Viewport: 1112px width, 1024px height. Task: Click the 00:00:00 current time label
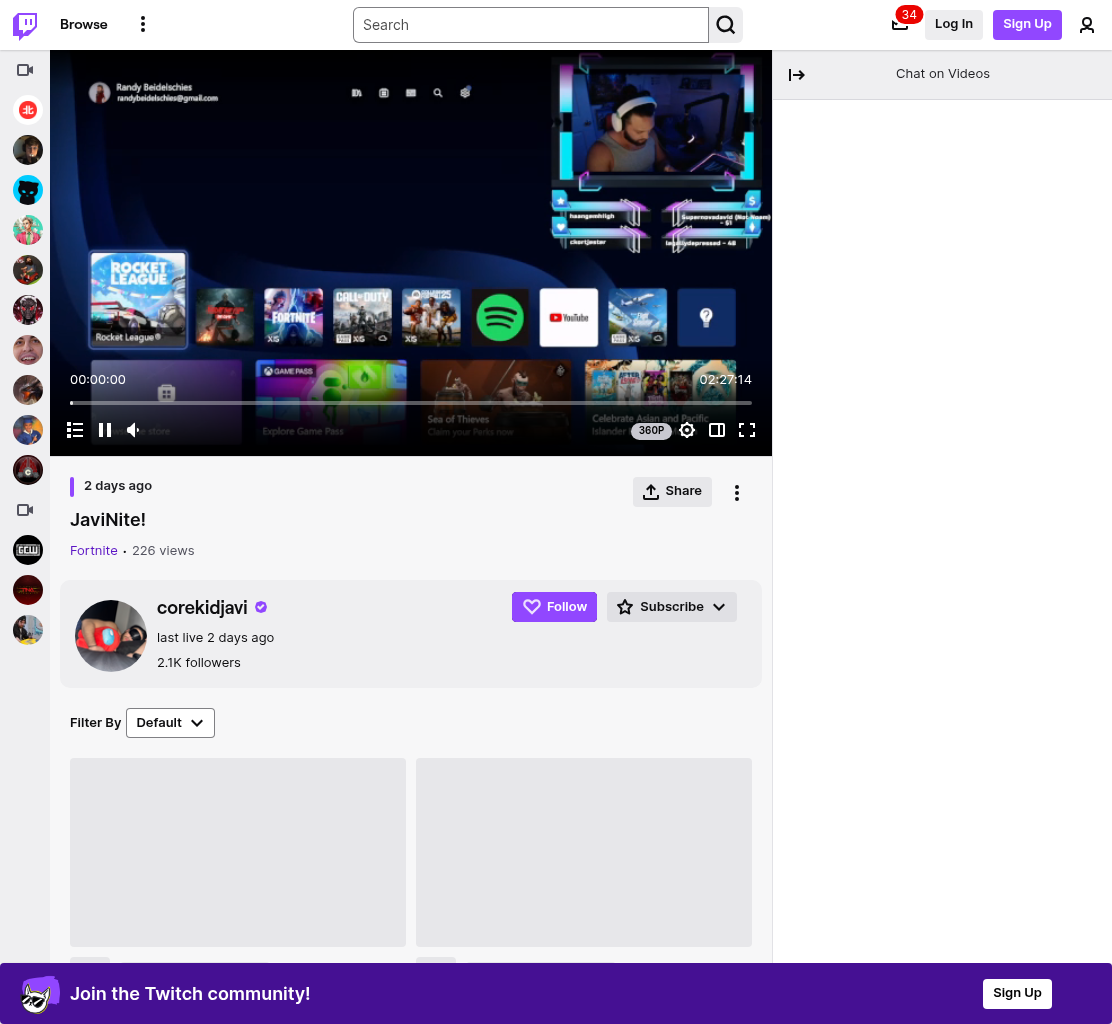coord(98,379)
